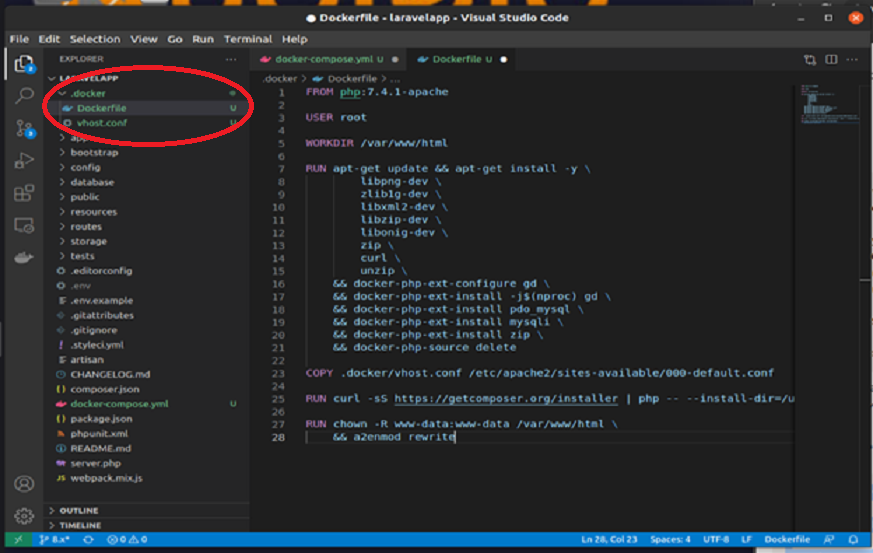Change the Dockerfile language mode in the status bar
873x553 pixels.
pos(787,540)
